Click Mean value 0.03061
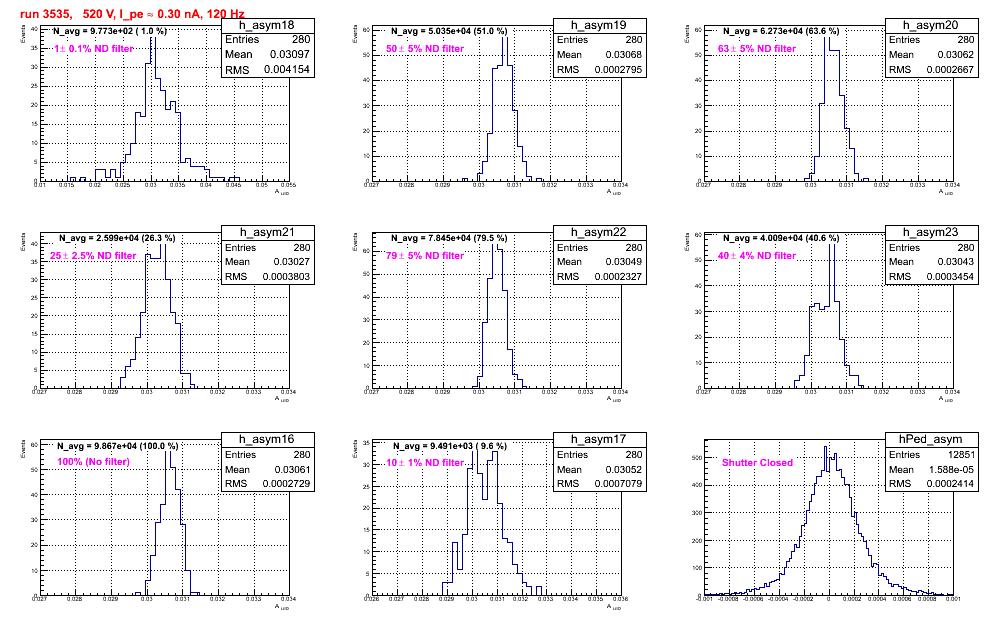Screen dimensions: 996x622 (290, 470)
